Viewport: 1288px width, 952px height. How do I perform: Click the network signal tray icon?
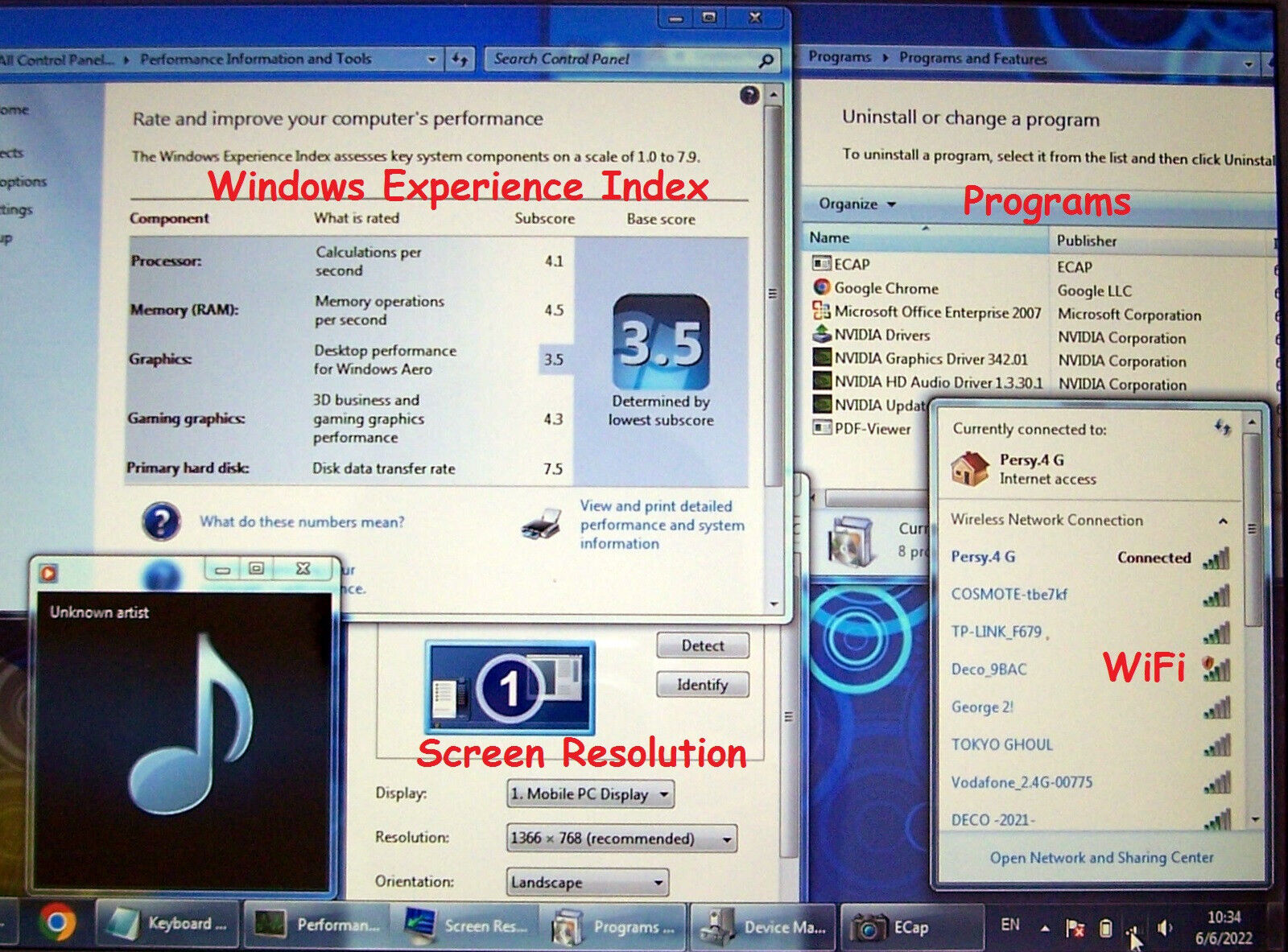click(x=1133, y=932)
